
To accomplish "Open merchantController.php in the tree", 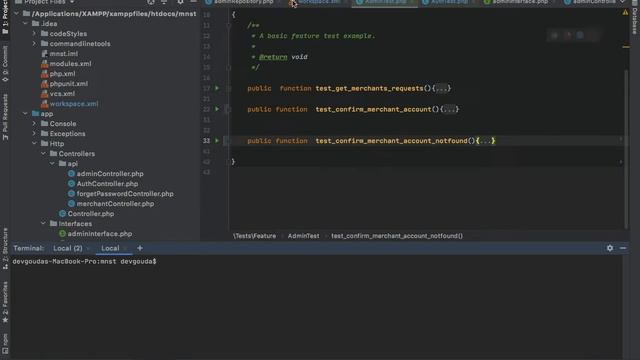I will point(115,204).
